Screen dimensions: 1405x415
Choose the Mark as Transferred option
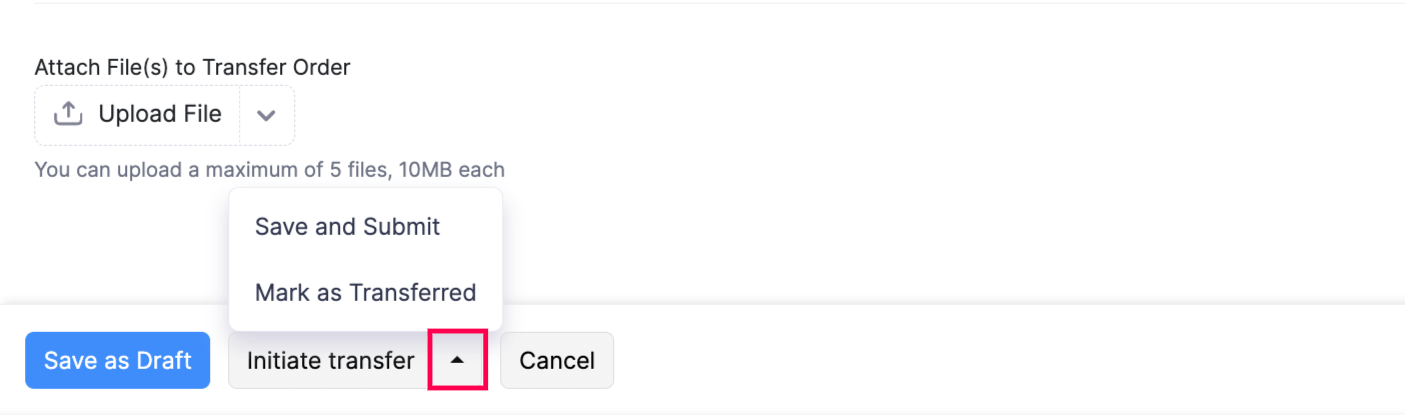click(365, 293)
